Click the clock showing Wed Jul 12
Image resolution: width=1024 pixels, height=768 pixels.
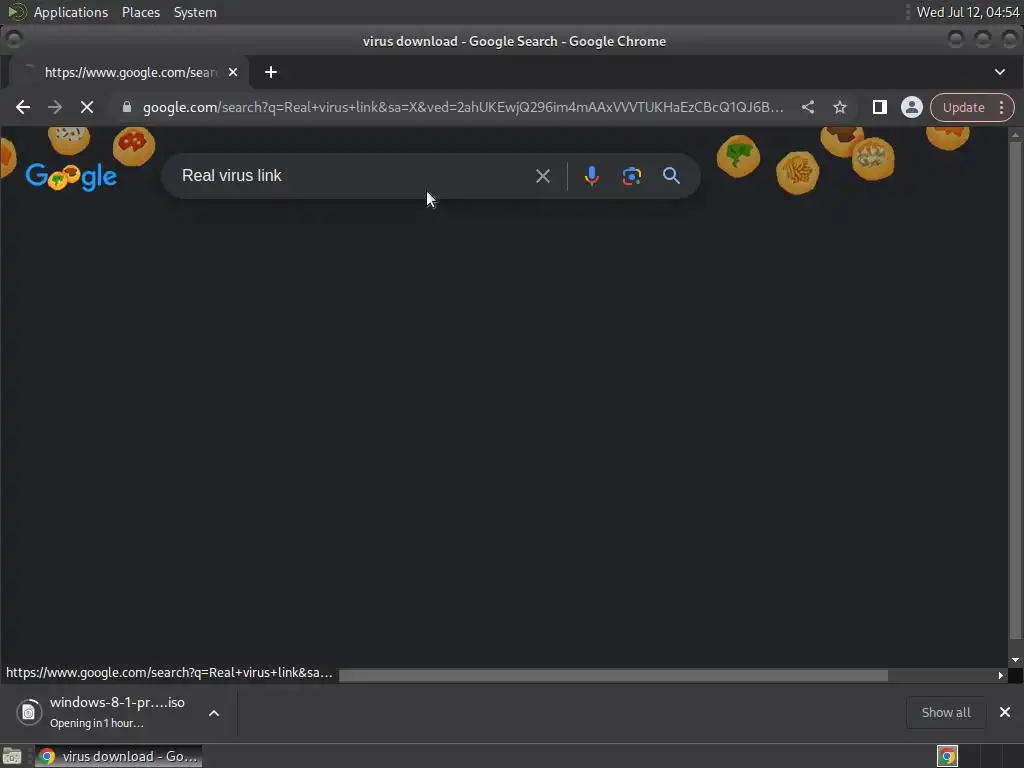(968, 12)
